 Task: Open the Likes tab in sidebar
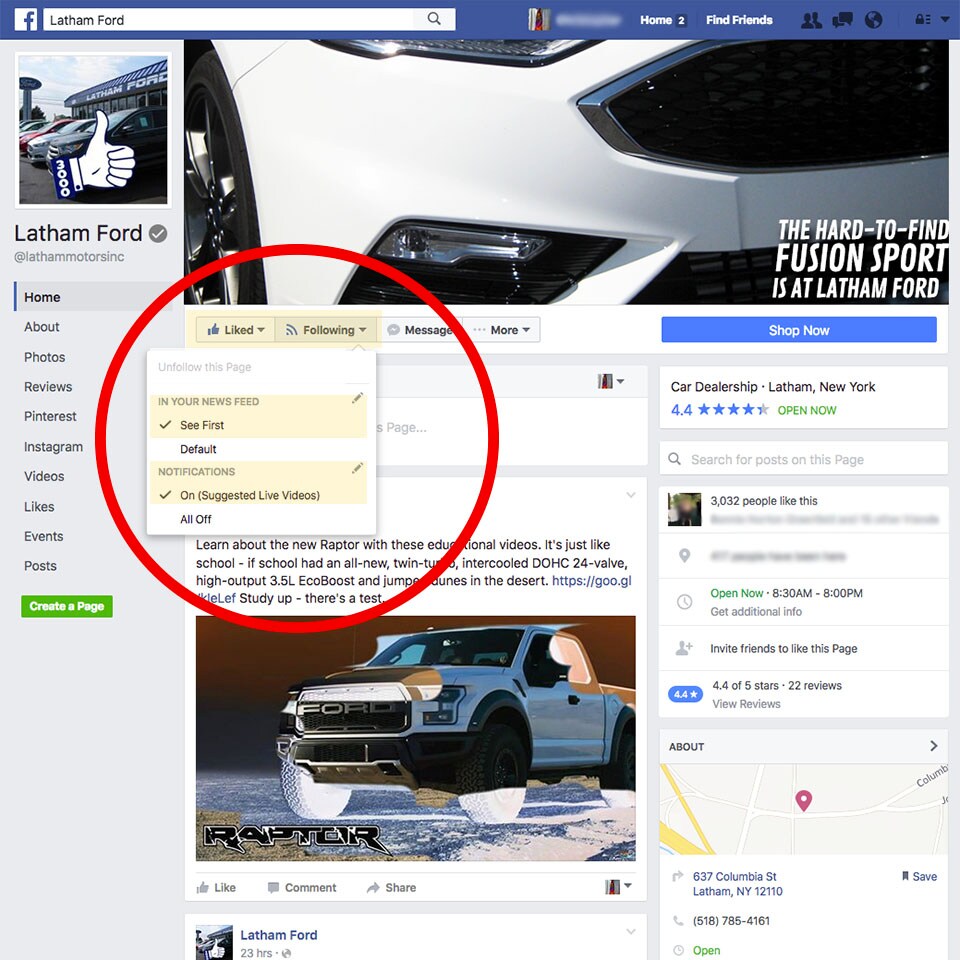click(x=39, y=507)
